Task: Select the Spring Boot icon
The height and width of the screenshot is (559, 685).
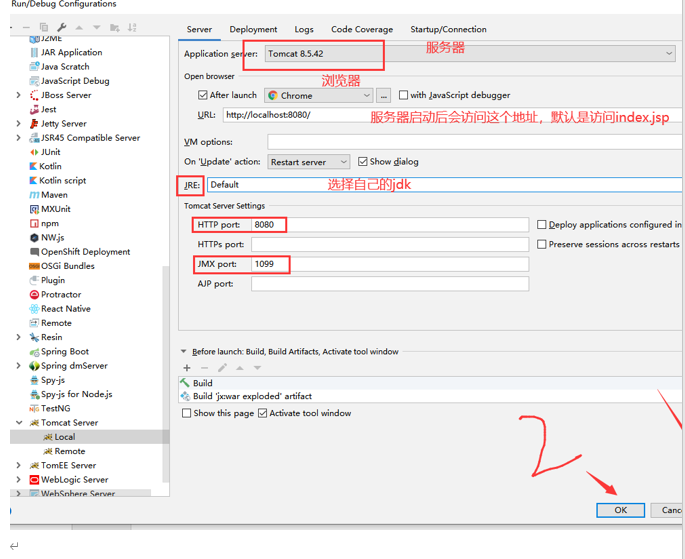Action: pos(34,352)
